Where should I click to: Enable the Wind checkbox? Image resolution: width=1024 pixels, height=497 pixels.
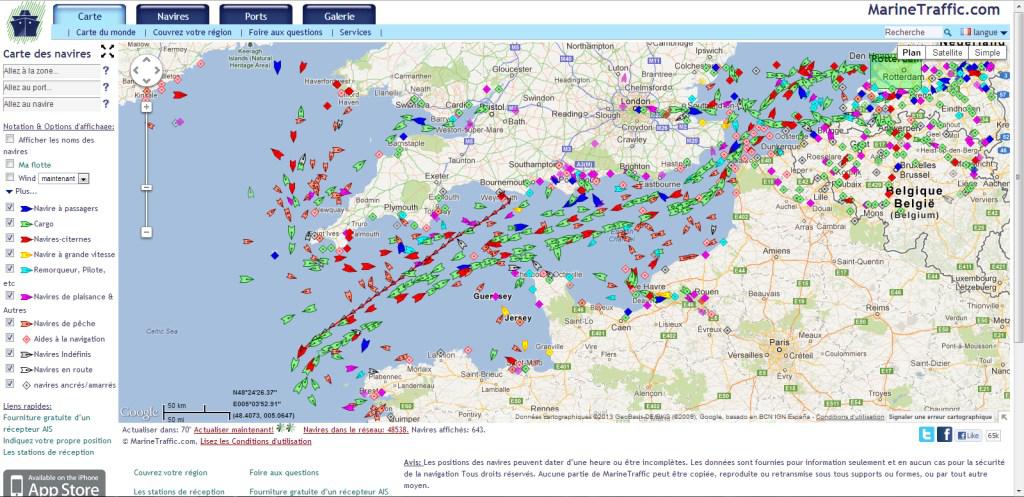tap(10, 178)
